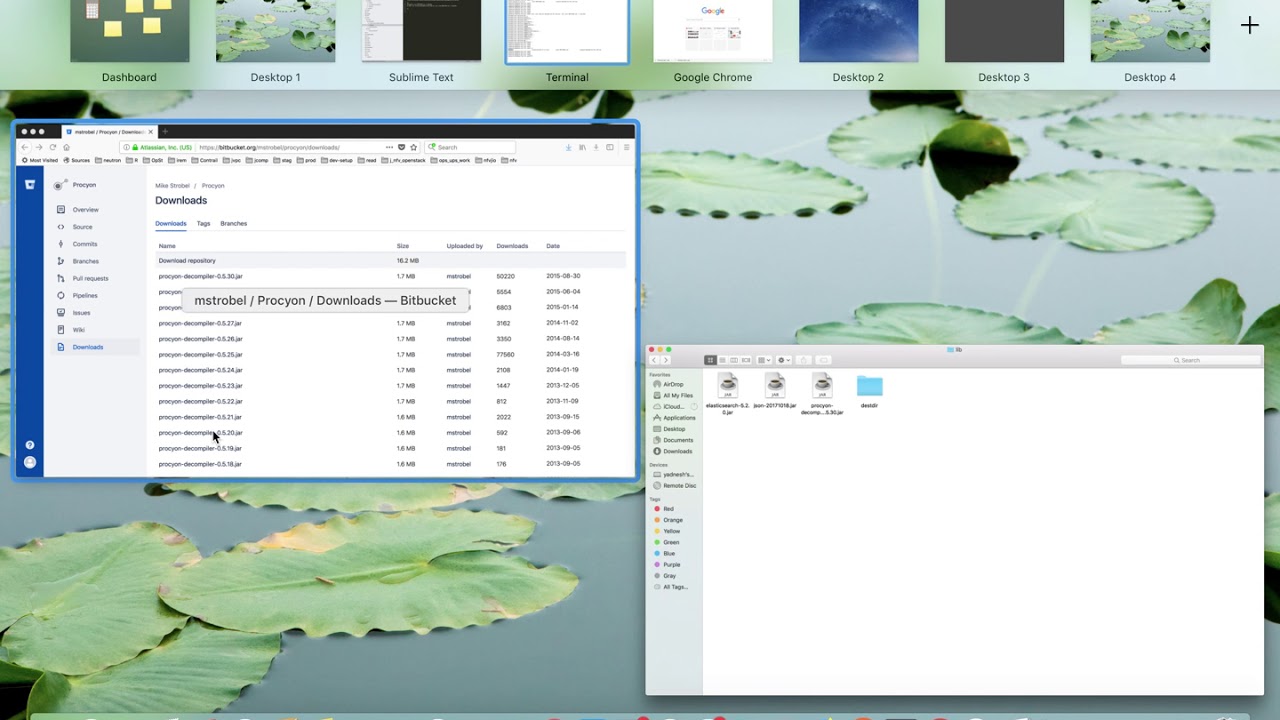Click the Procyon repository name in the sidebar
The width and height of the screenshot is (1280, 720).
click(84, 185)
